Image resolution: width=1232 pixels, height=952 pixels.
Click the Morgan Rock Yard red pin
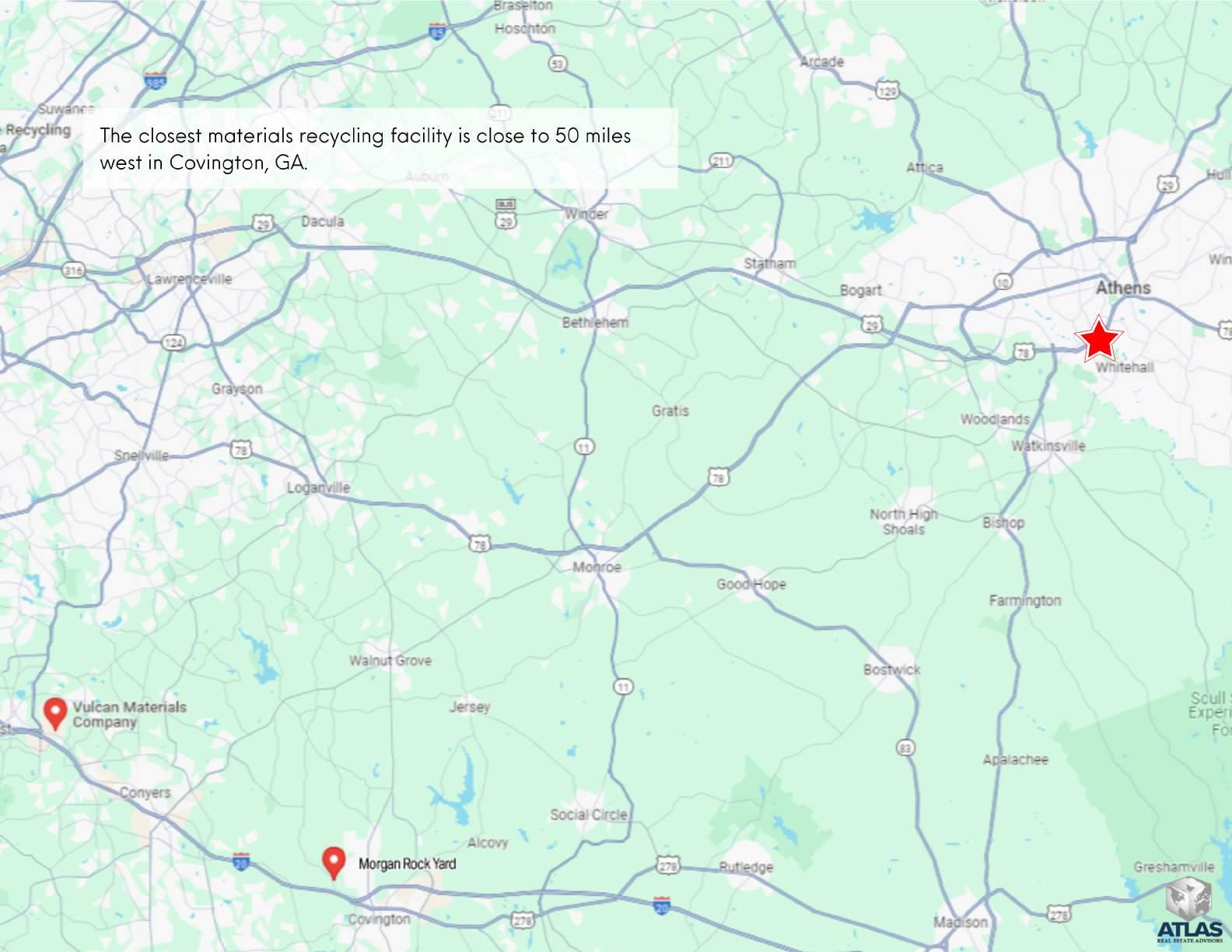click(x=334, y=863)
